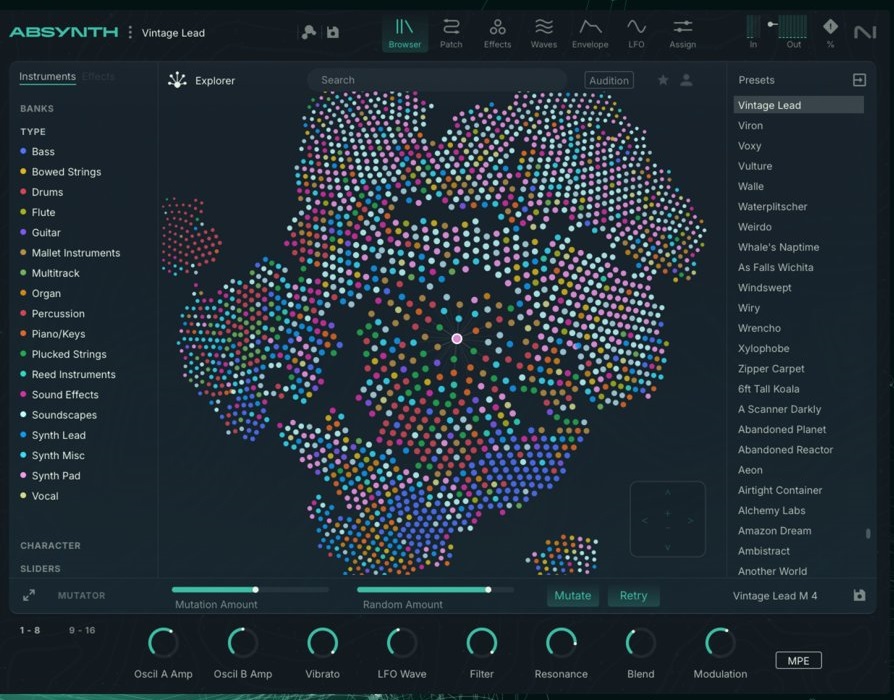Open the Envelope view
The height and width of the screenshot is (700, 894).
(590, 33)
